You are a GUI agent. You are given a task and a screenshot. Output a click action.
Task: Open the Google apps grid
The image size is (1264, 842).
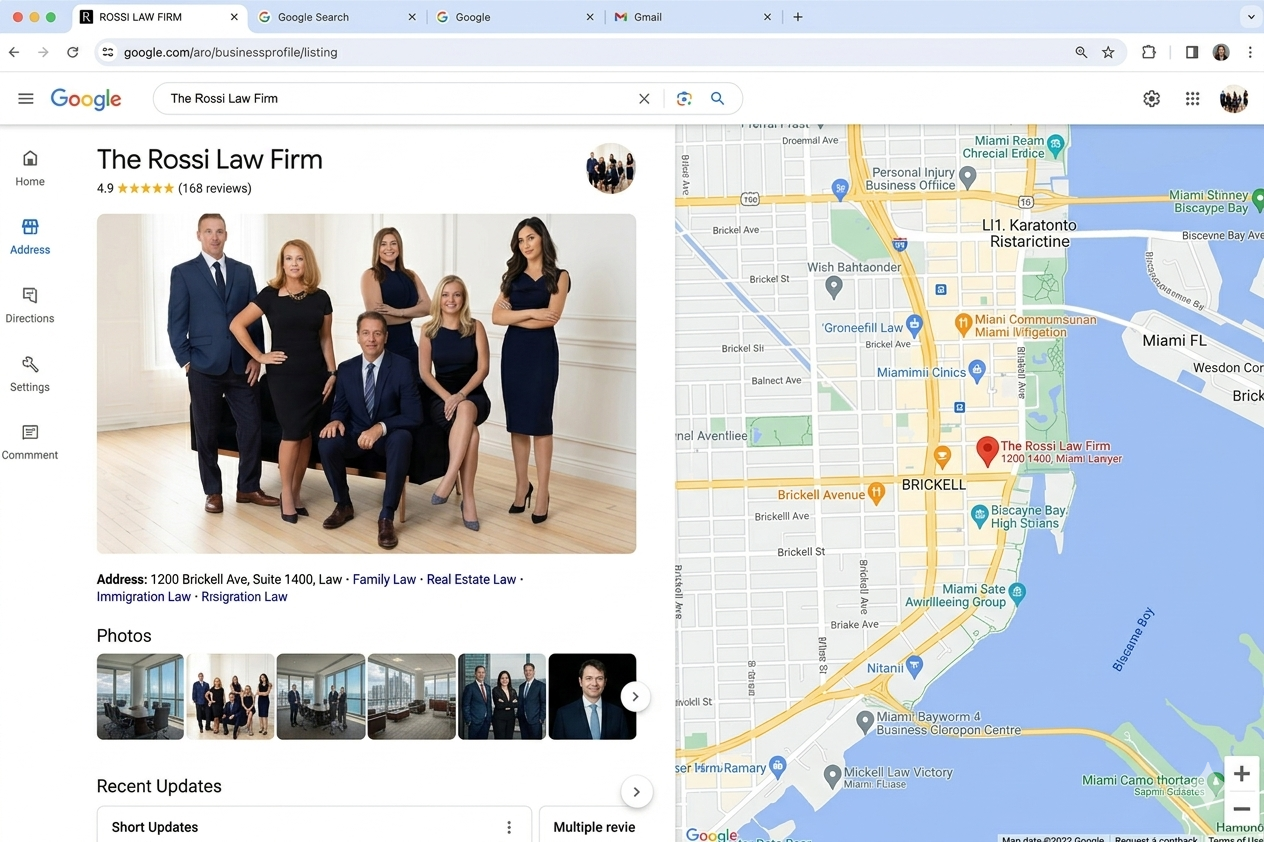click(1193, 98)
